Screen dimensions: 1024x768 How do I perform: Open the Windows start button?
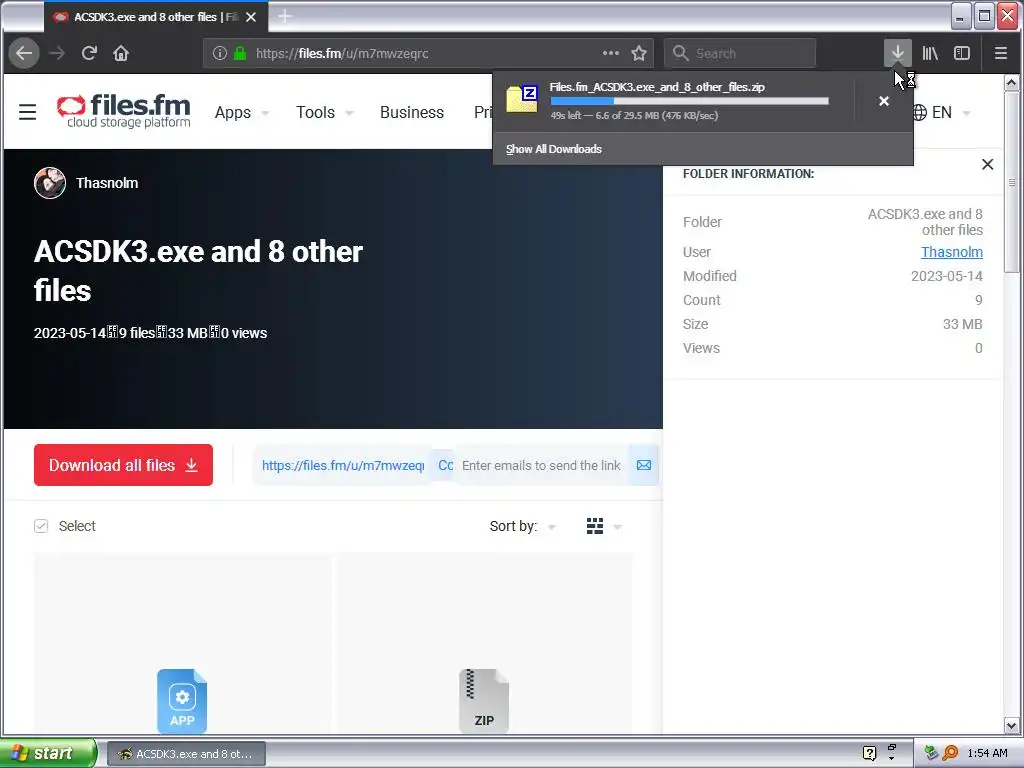[48, 753]
